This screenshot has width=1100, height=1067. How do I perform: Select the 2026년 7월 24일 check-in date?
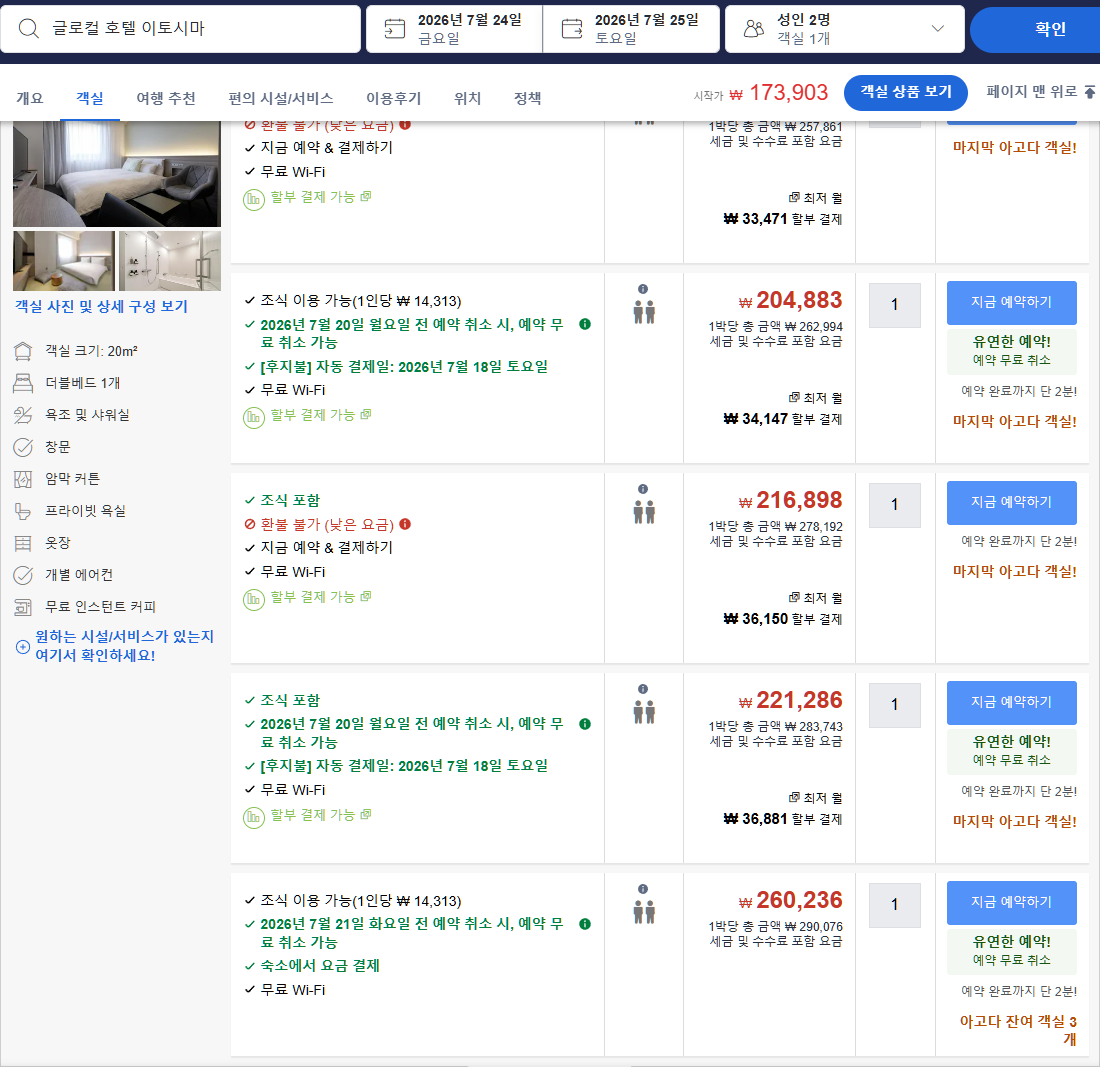point(454,29)
